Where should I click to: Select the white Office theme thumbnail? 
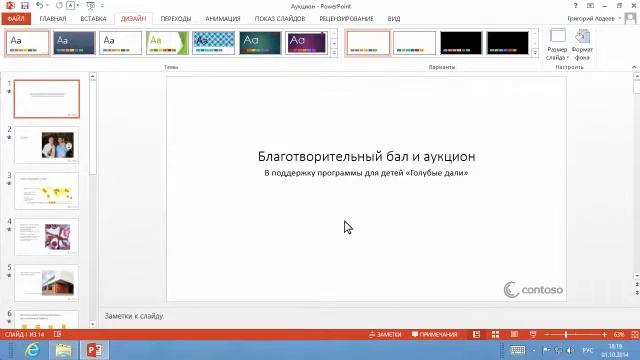point(27,43)
